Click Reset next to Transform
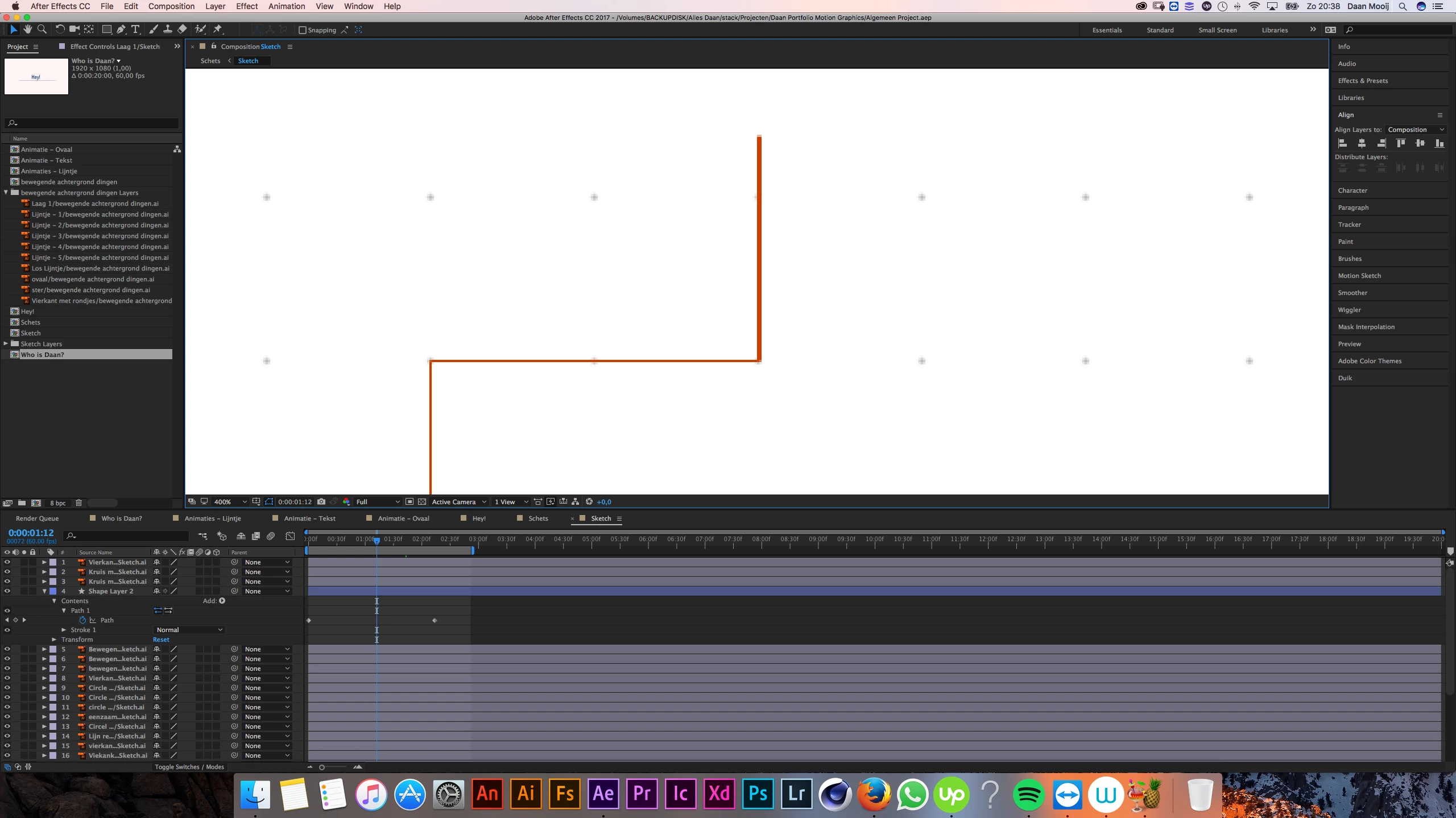 161,640
